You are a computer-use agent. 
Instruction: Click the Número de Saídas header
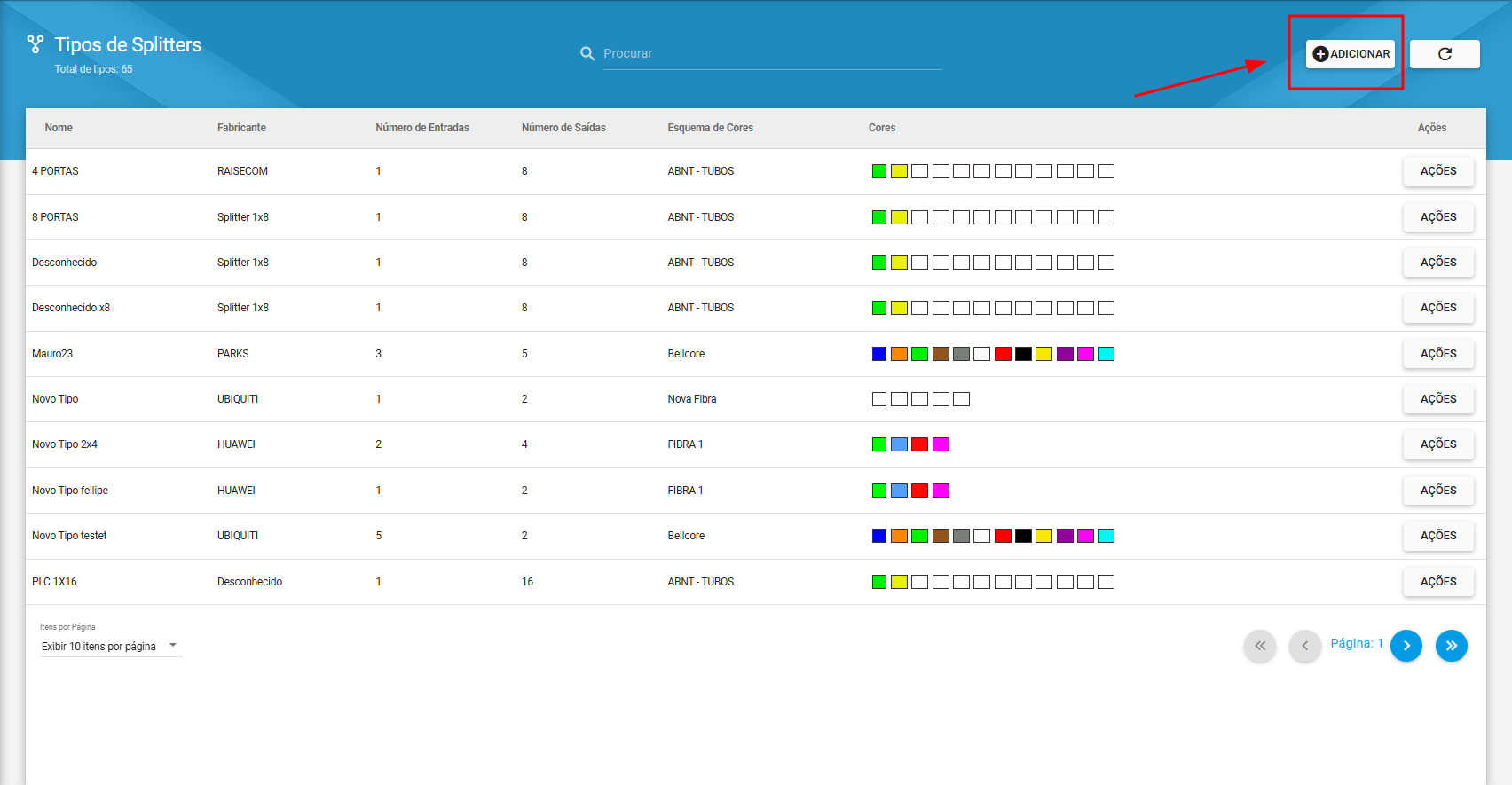click(x=563, y=128)
